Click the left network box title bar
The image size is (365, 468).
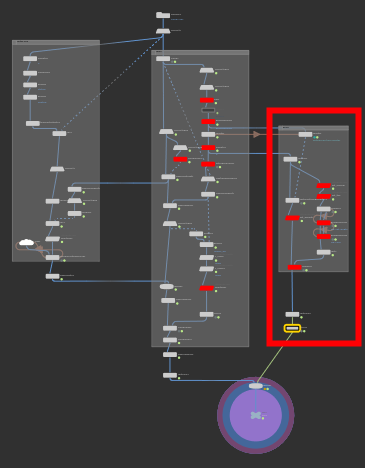point(56,42)
